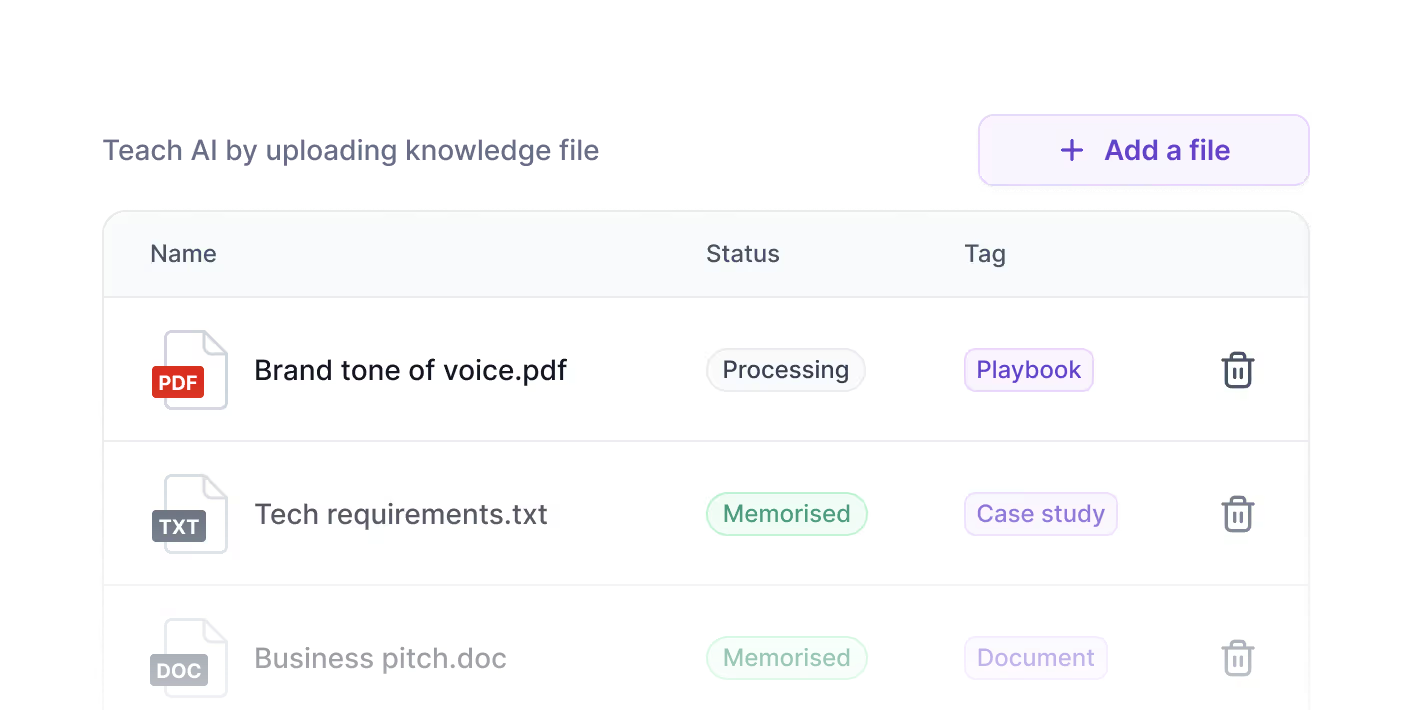The width and height of the screenshot is (1412, 712).
Task: Sort by the Status column header
Action: pos(743,254)
